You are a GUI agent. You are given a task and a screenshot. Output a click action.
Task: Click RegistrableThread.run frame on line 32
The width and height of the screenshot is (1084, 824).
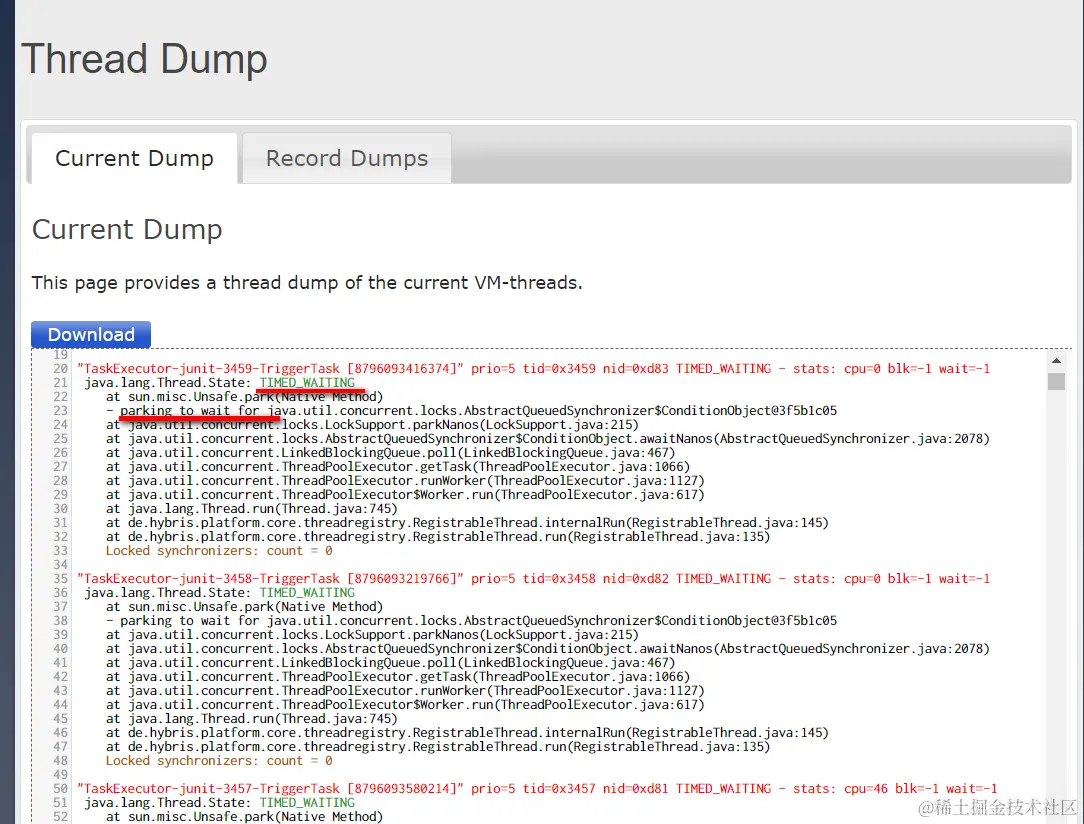[438, 537]
